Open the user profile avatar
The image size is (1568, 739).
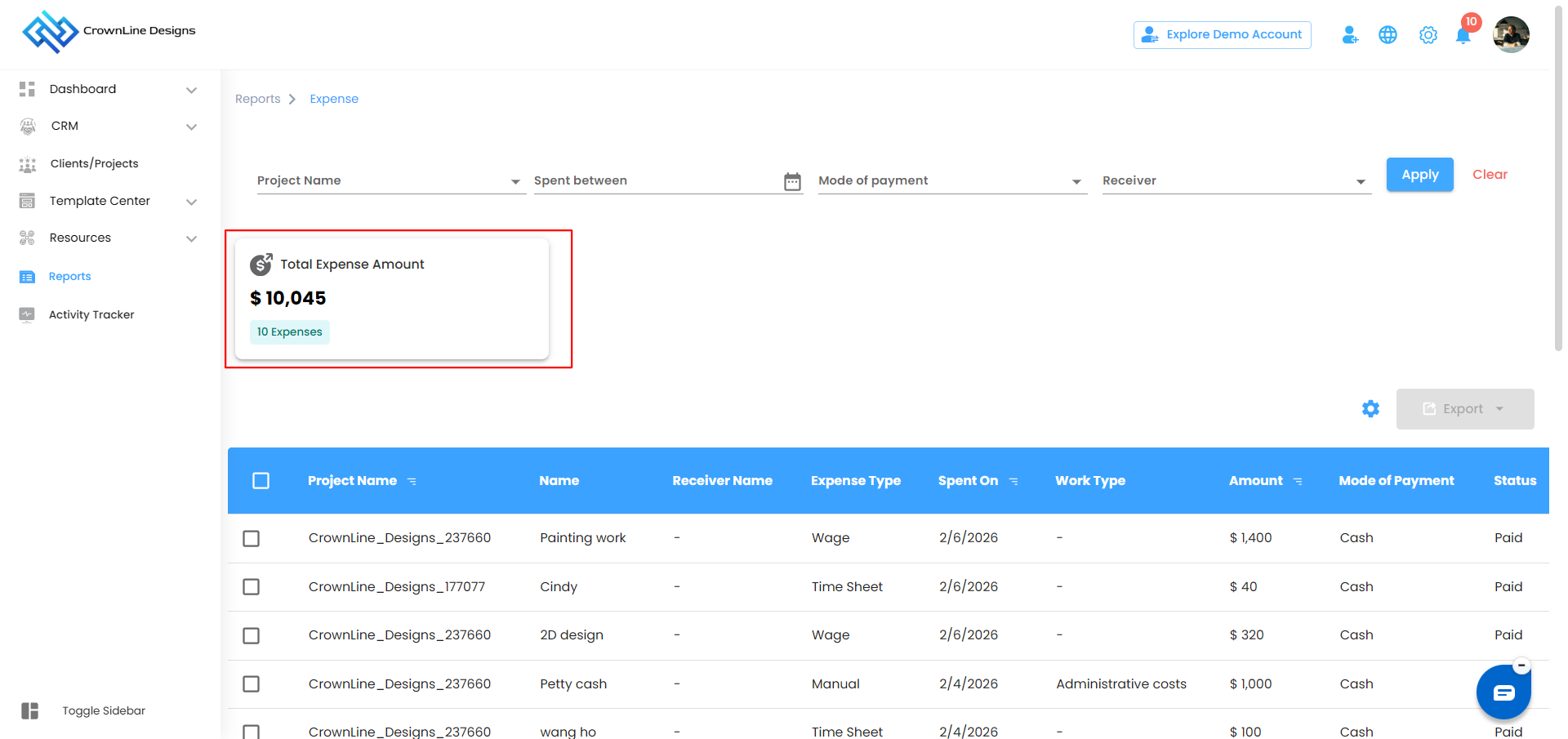coord(1511,34)
